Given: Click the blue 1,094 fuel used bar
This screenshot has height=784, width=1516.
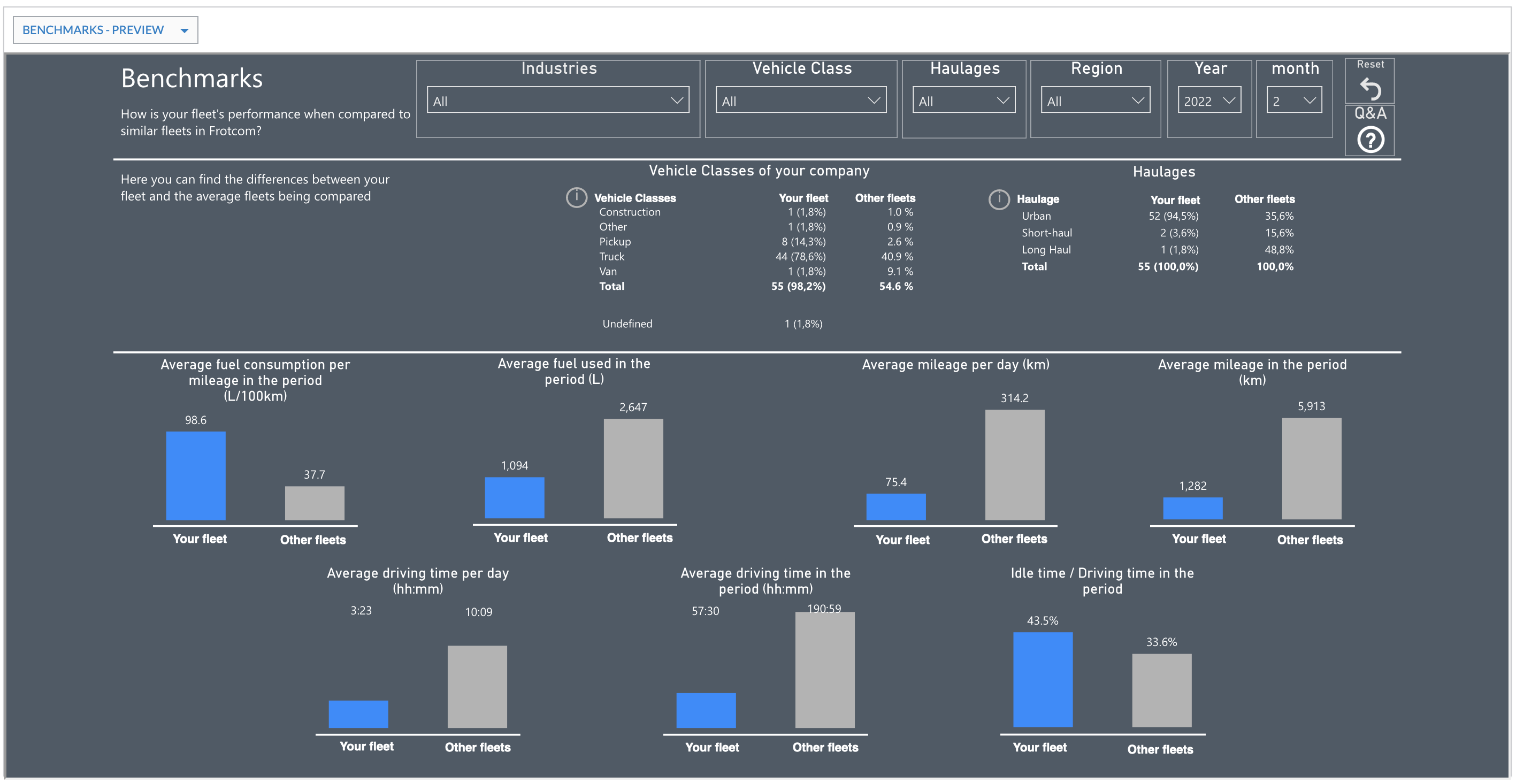Looking at the screenshot, I should pos(515,497).
